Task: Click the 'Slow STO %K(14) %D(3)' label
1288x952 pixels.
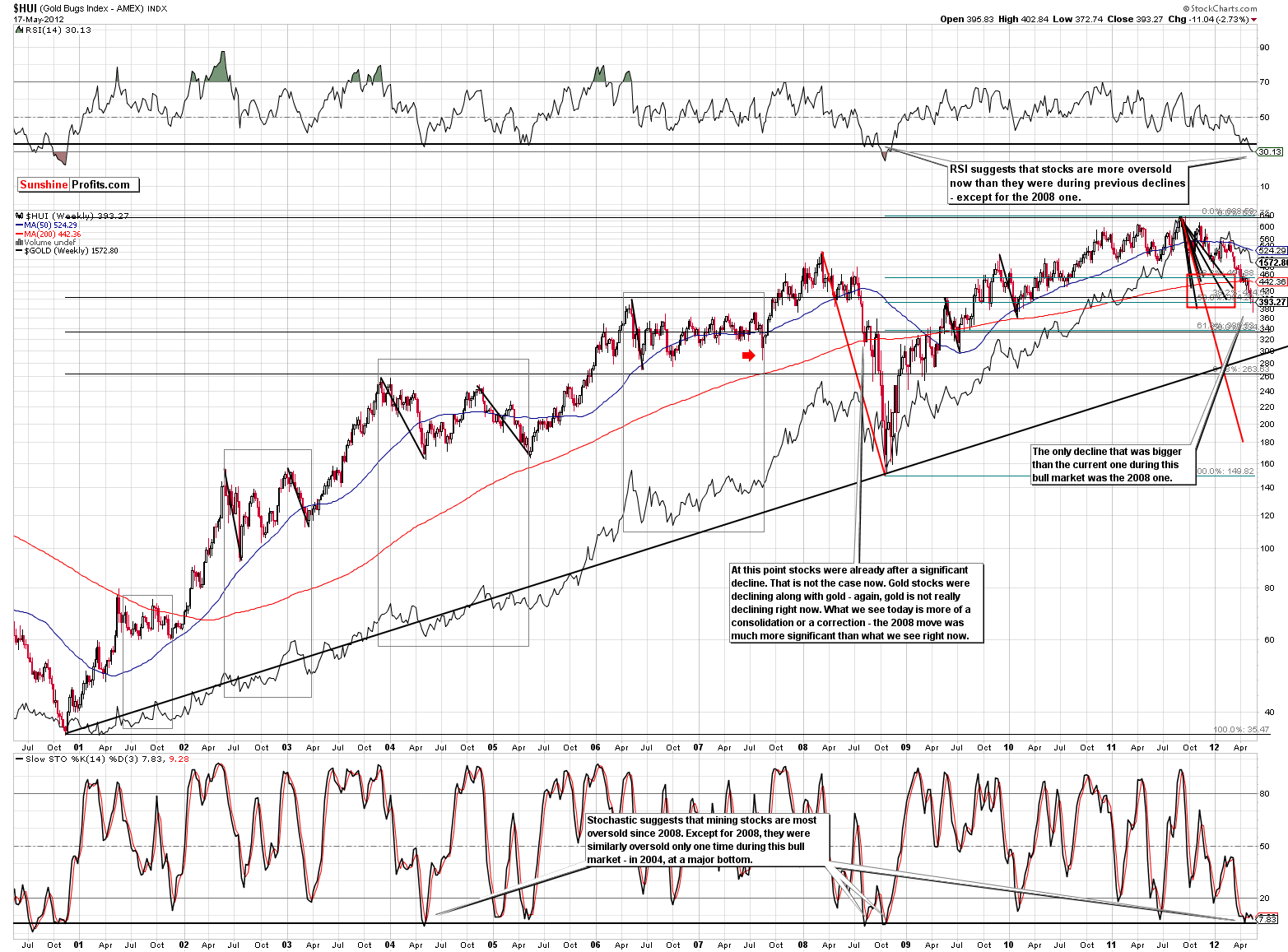Action: pos(84,759)
